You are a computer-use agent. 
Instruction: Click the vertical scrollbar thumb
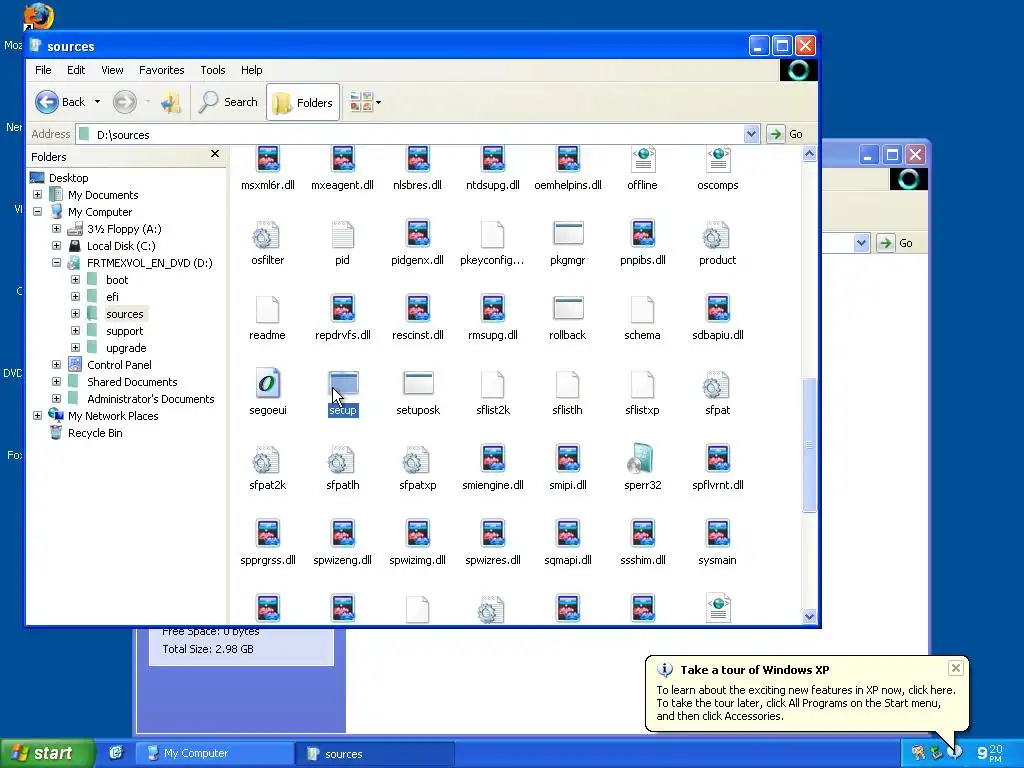click(x=809, y=445)
